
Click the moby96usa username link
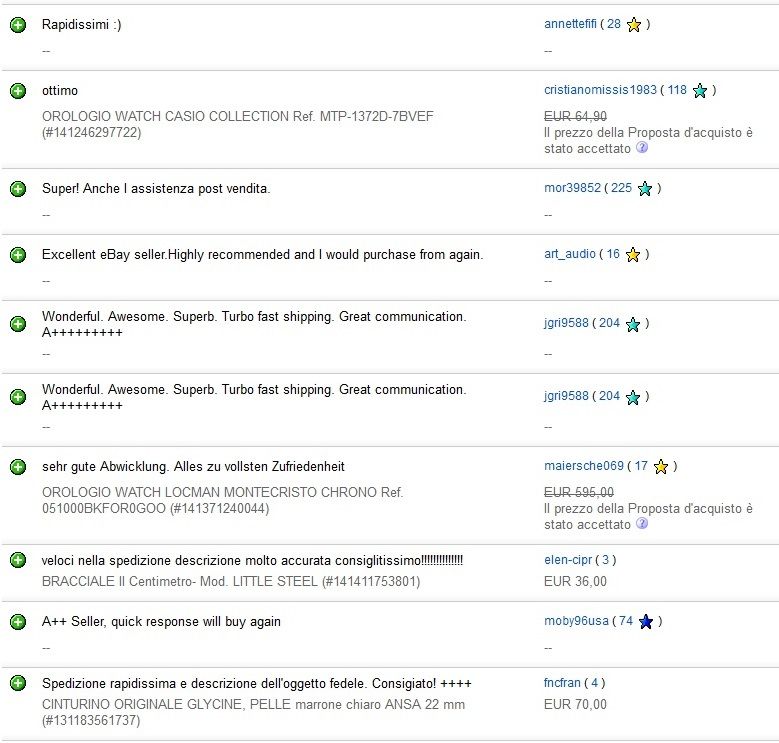(x=576, y=622)
